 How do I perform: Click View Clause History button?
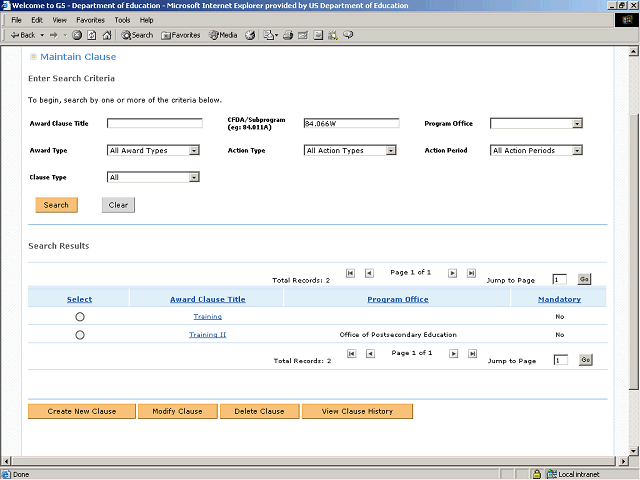[357, 411]
